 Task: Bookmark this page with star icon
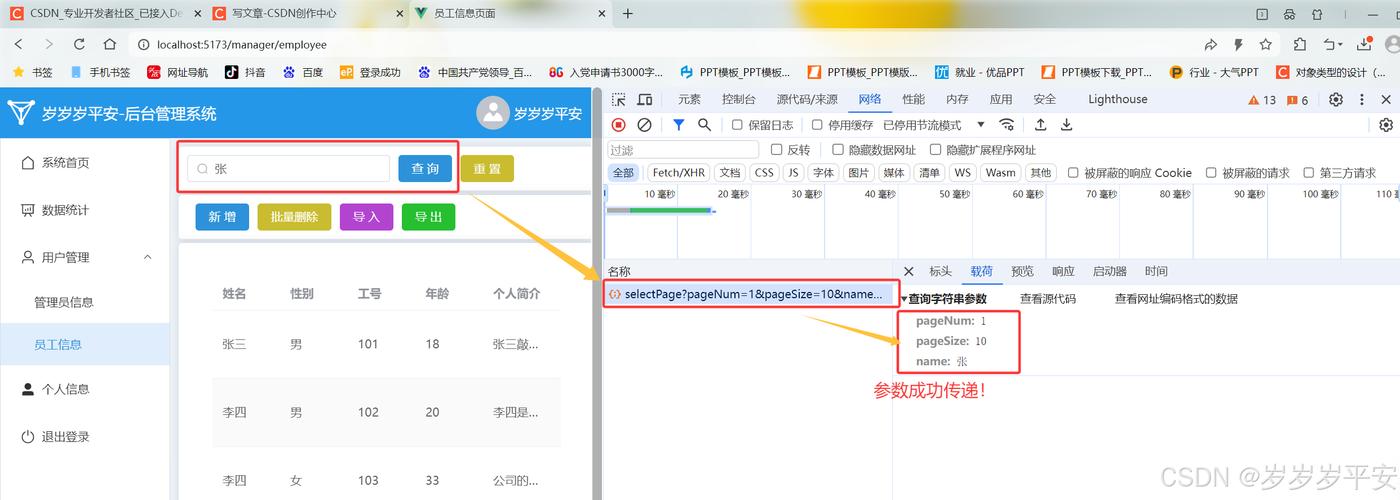click(x=1266, y=44)
